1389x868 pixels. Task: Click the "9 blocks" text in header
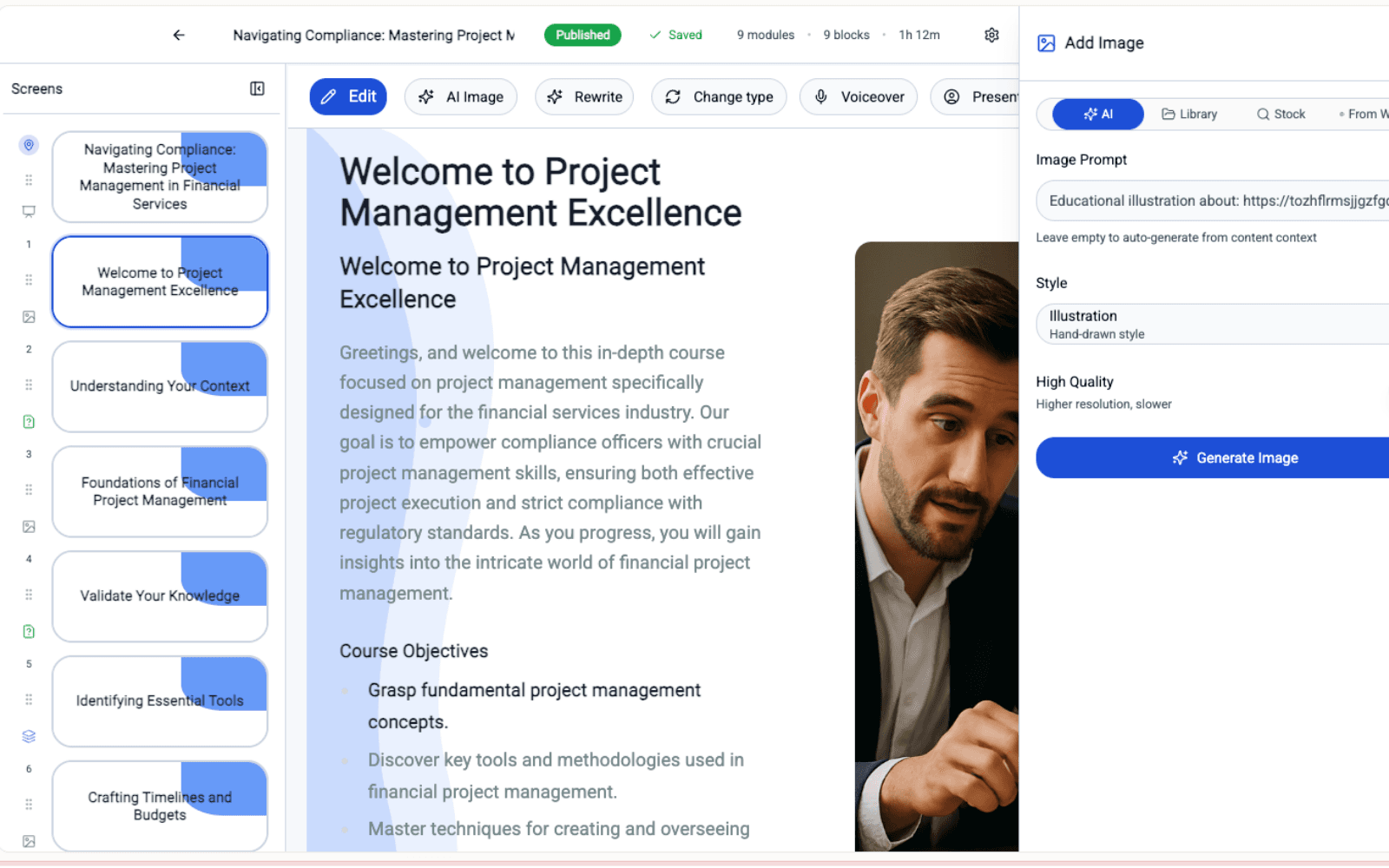846,35
